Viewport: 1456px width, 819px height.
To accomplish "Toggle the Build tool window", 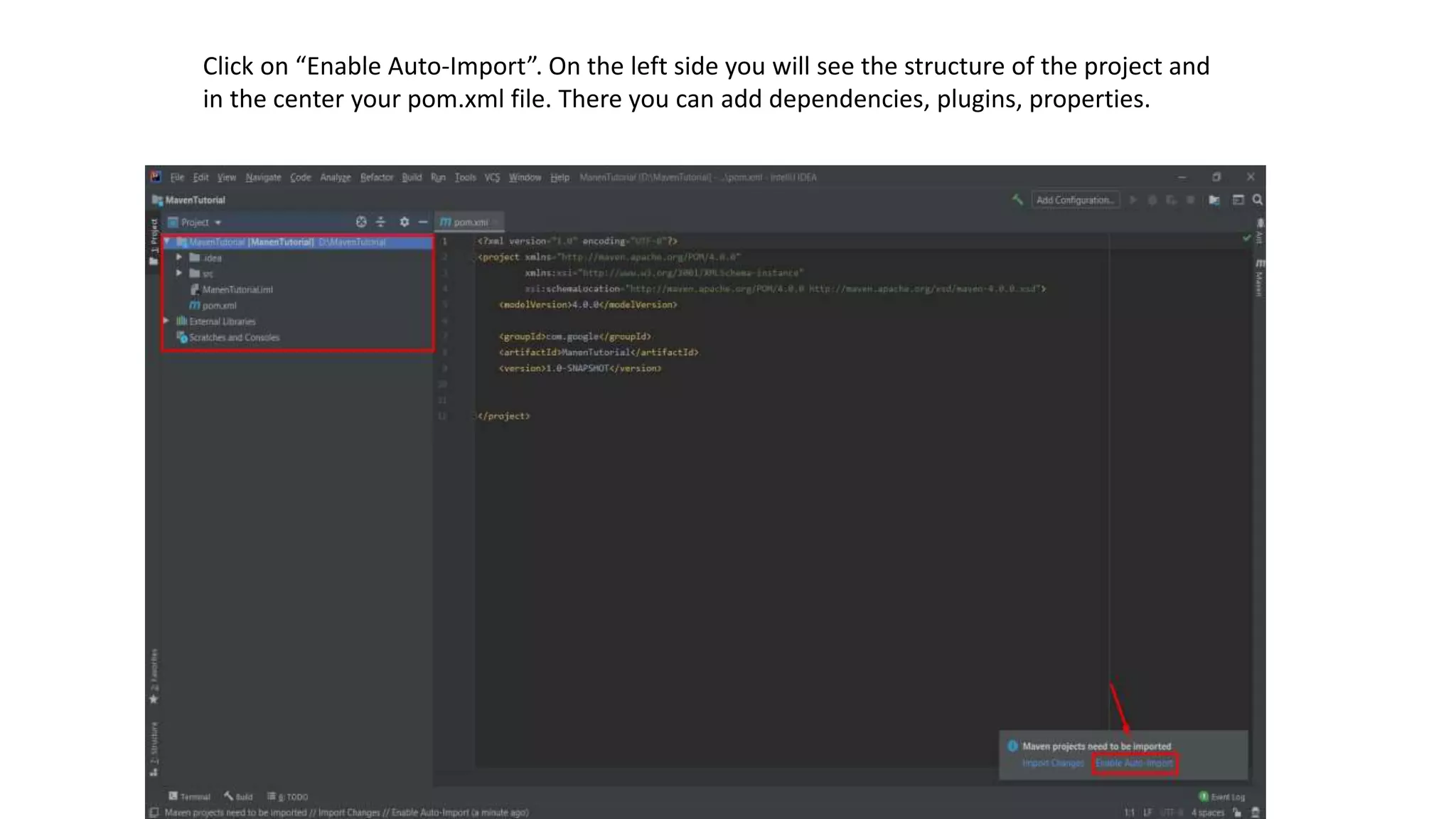I will (238, 797).
